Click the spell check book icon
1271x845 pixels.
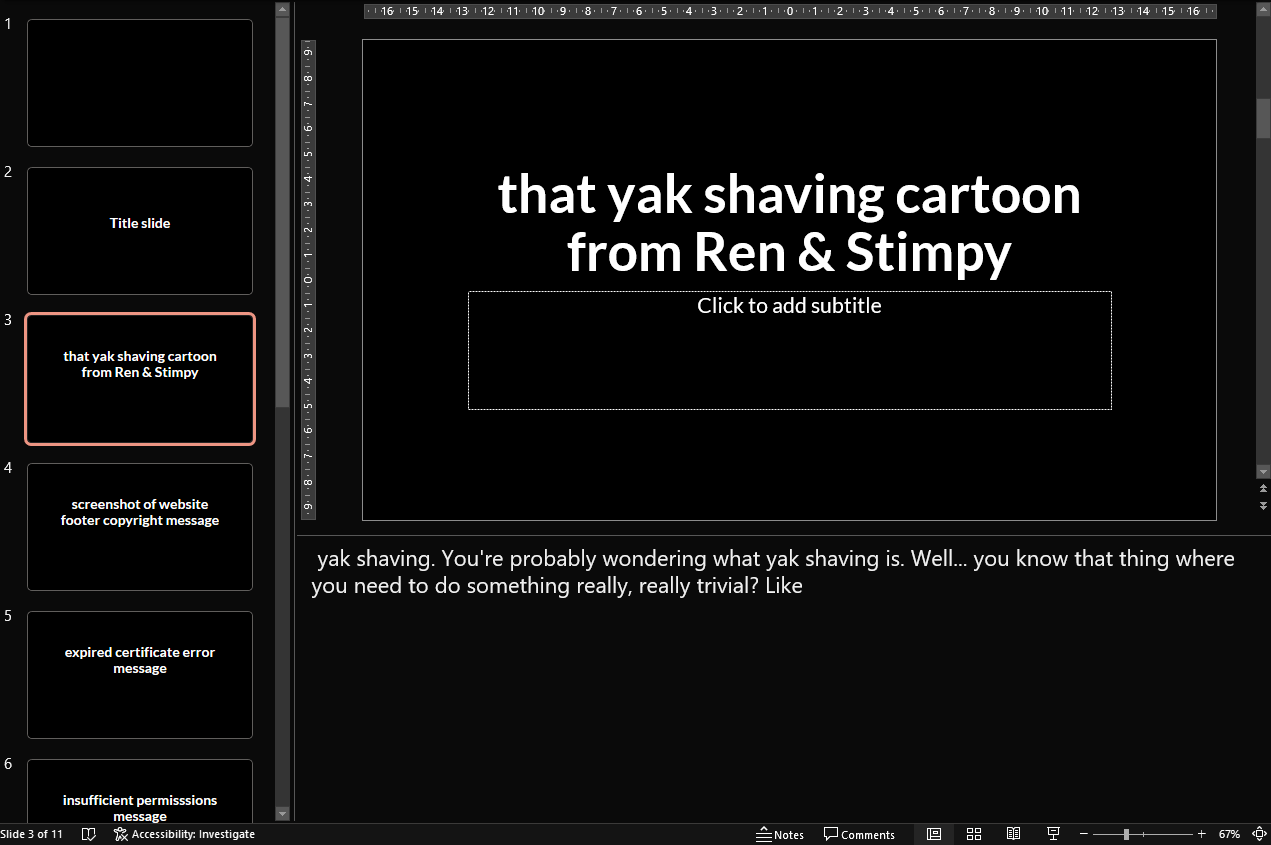(89, 834)
